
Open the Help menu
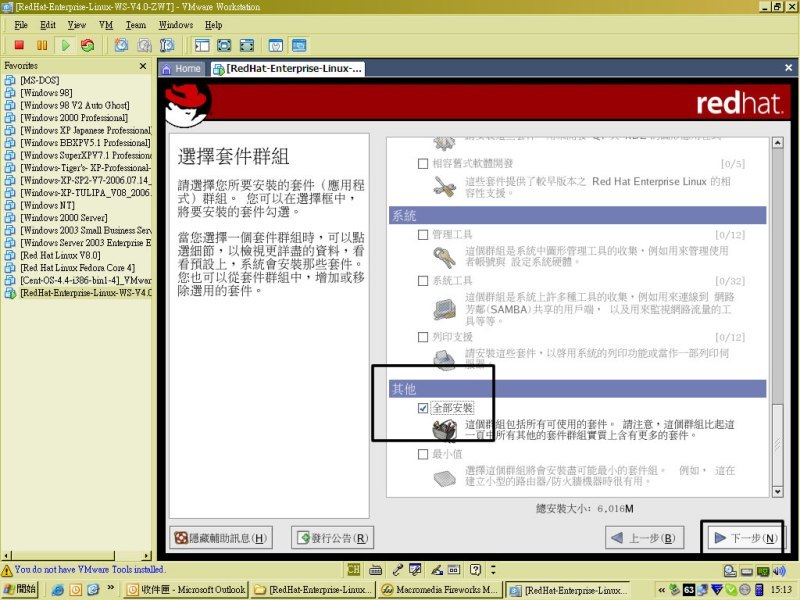pyautogui.click(x=213, y=24)
